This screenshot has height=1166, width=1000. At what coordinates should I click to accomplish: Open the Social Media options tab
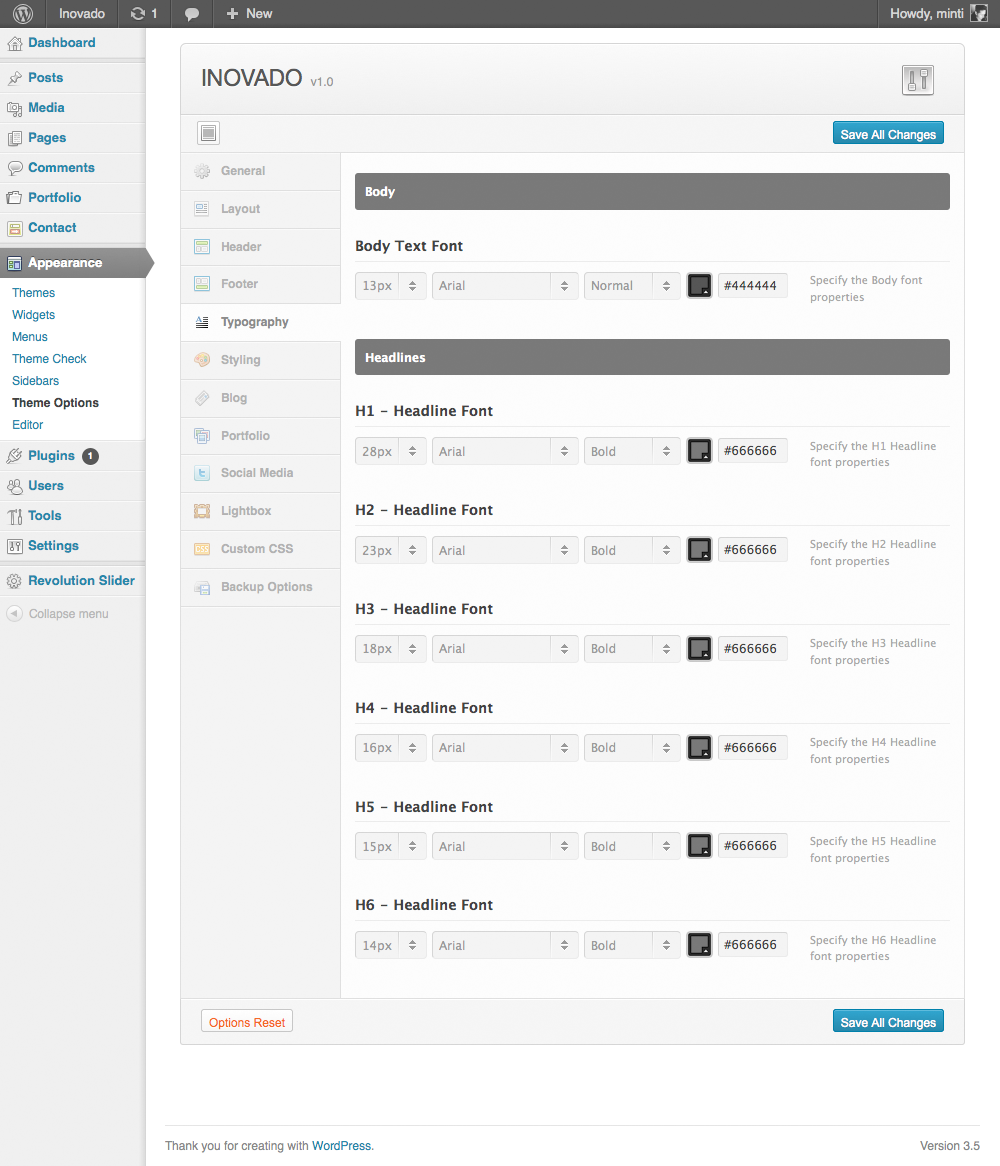[x=256, y=473]
